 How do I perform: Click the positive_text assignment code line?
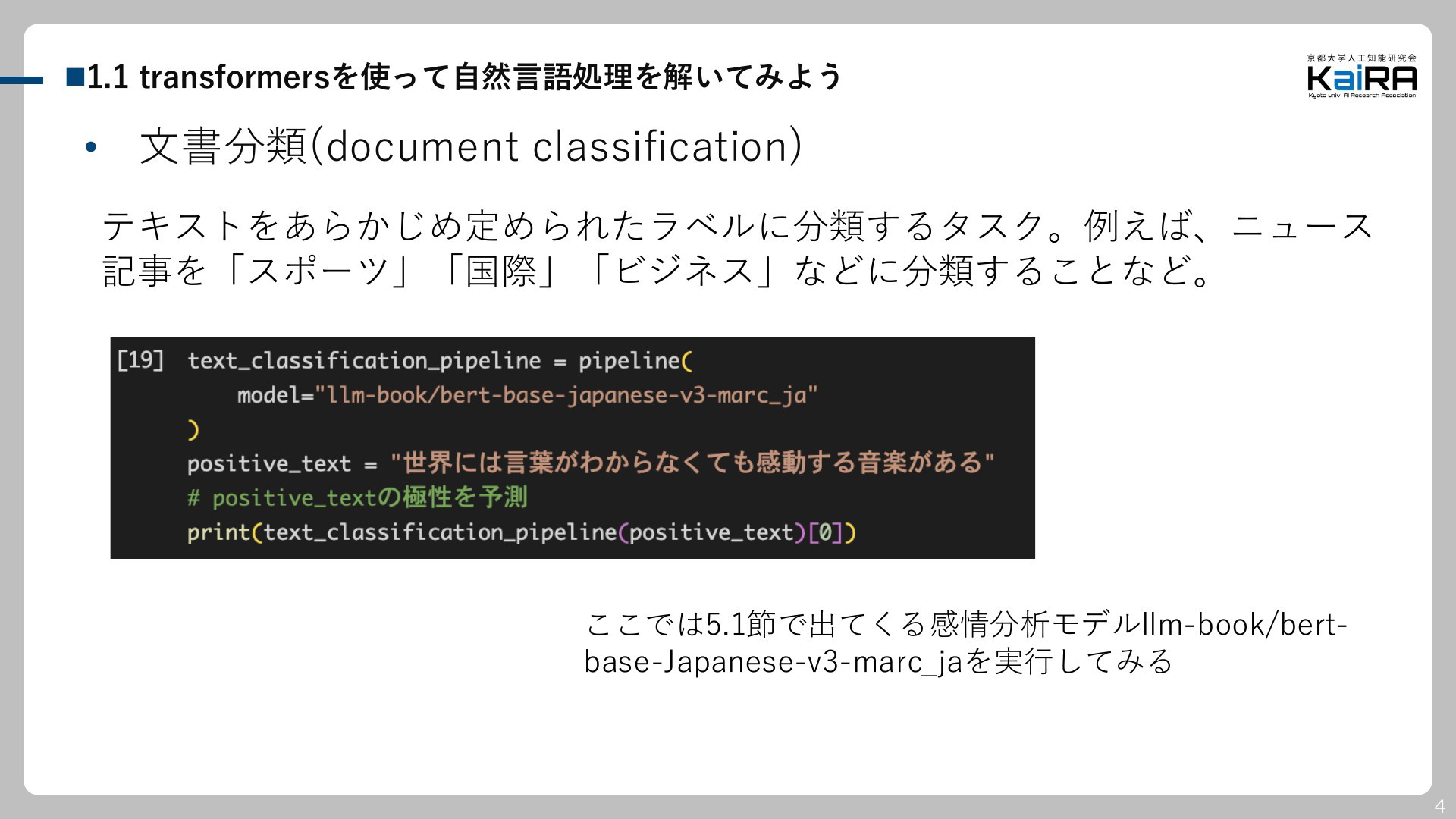point(591,463)
